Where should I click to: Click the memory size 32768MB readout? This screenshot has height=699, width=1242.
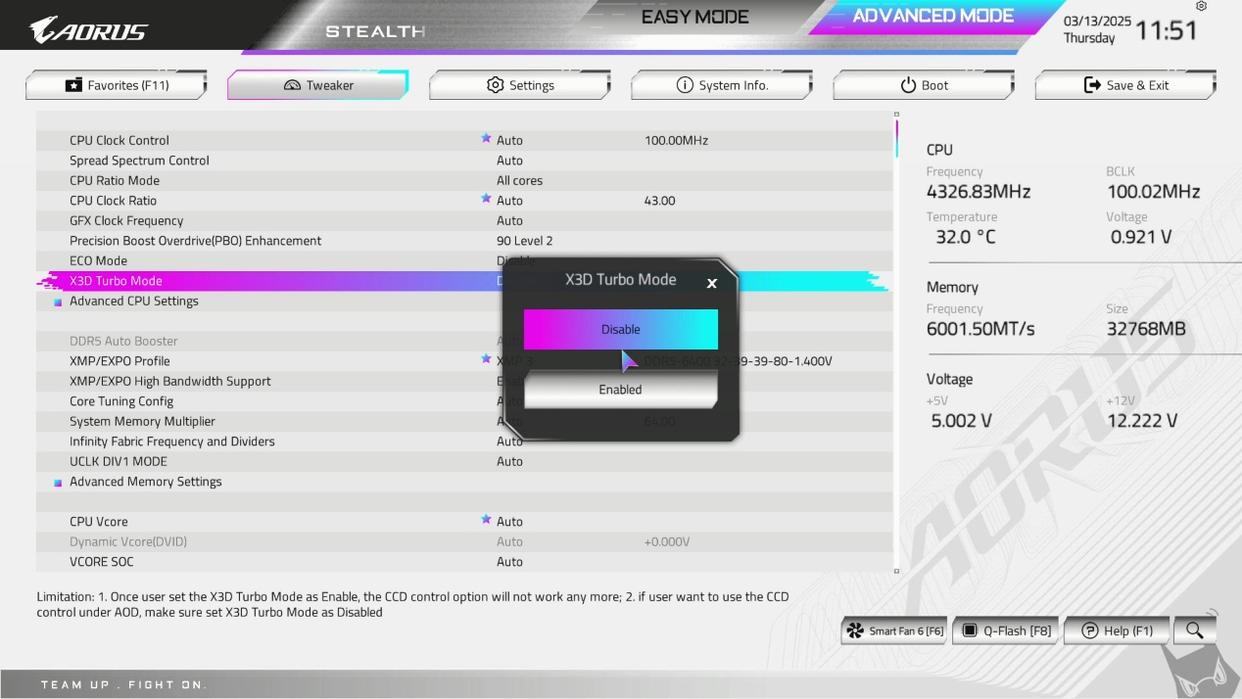tap(1146, 329)
